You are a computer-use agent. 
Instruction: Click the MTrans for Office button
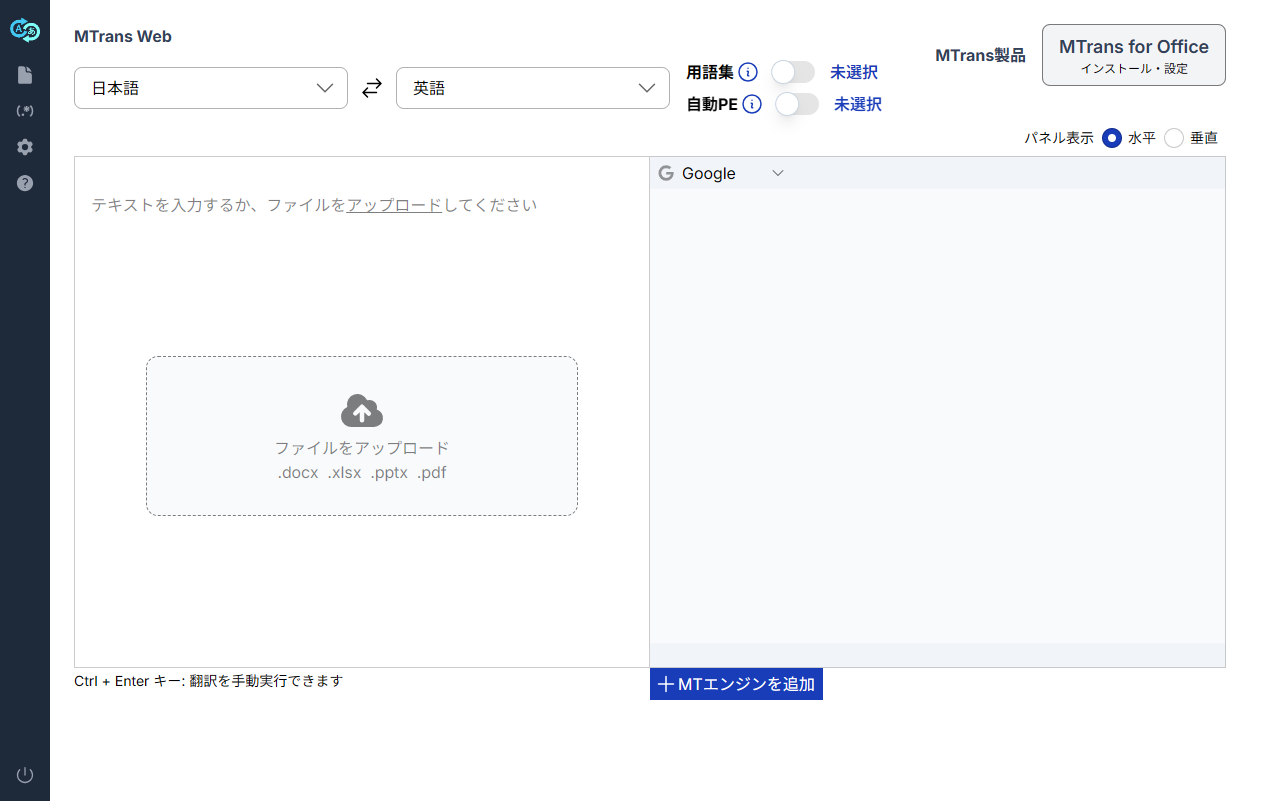[1134, 55]
